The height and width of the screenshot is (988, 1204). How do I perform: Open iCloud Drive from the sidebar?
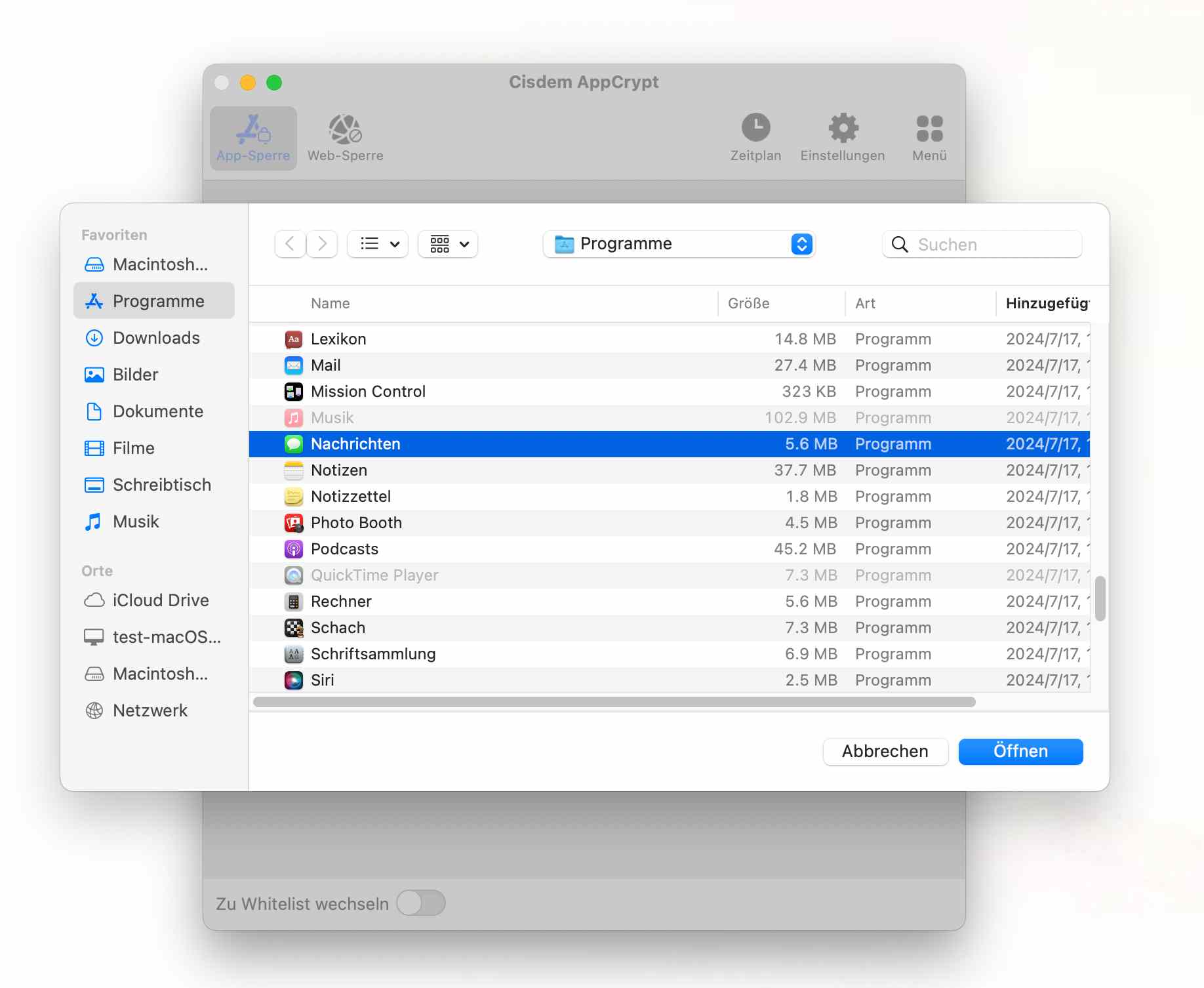(159, 600)
